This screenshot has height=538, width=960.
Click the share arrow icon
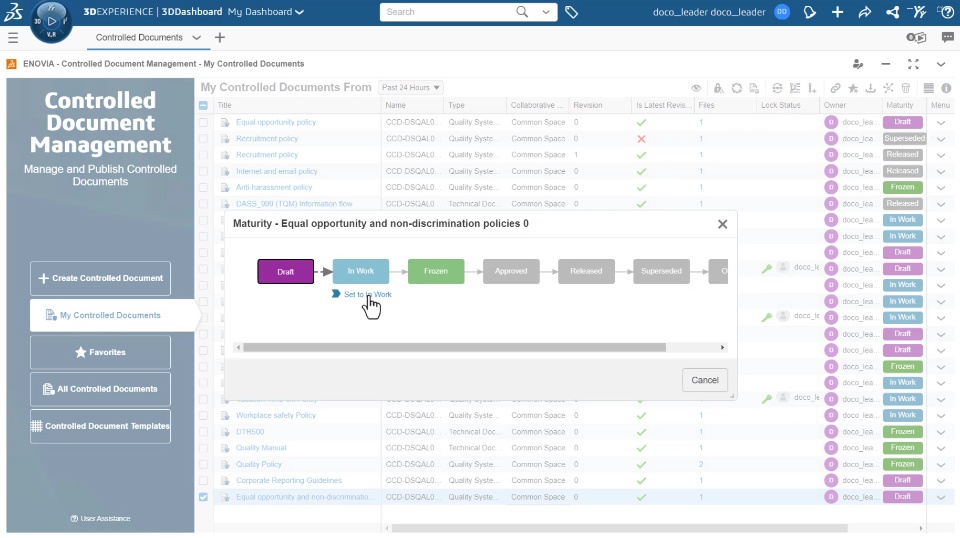coord(864,12)
